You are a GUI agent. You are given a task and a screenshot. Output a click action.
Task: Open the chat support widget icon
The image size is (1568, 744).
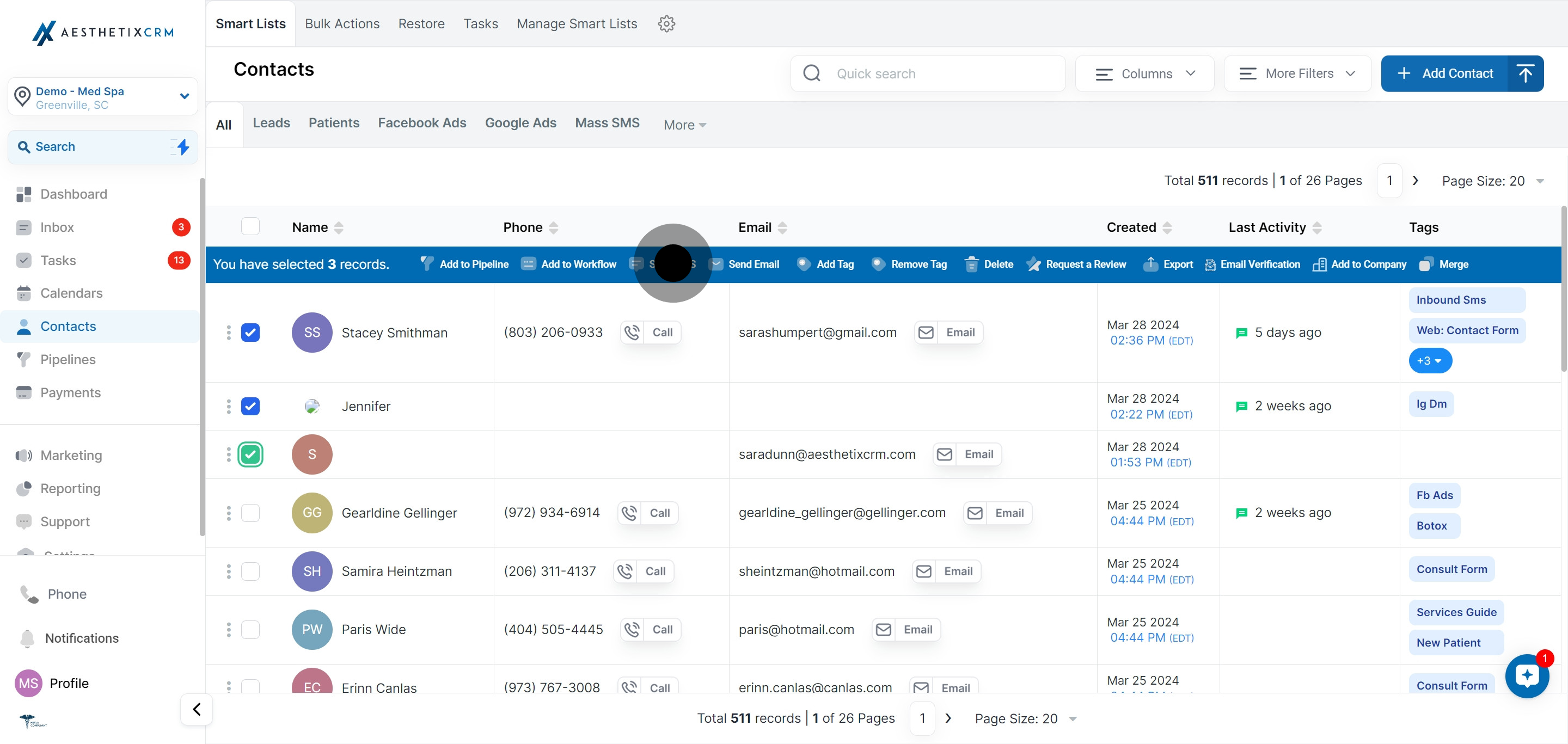point(1527,675)
